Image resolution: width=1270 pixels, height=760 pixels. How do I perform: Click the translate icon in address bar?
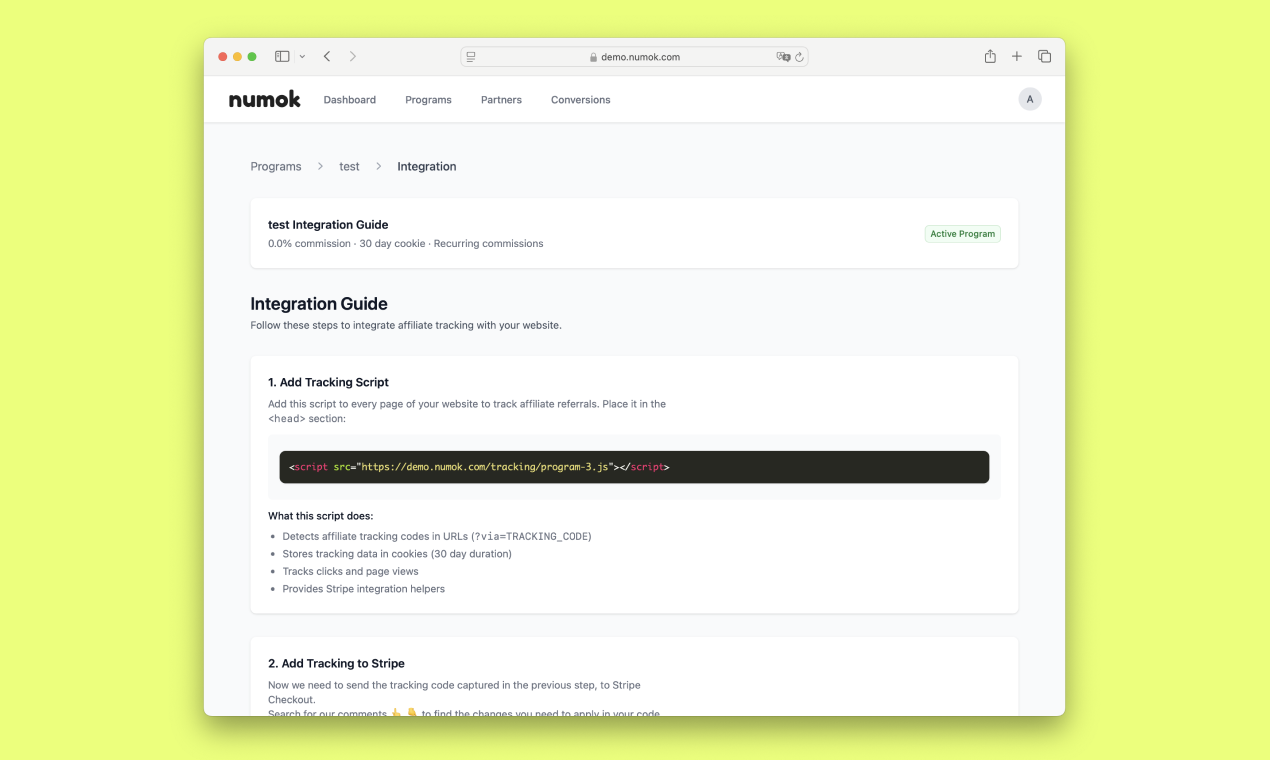(x=783, y=57)
